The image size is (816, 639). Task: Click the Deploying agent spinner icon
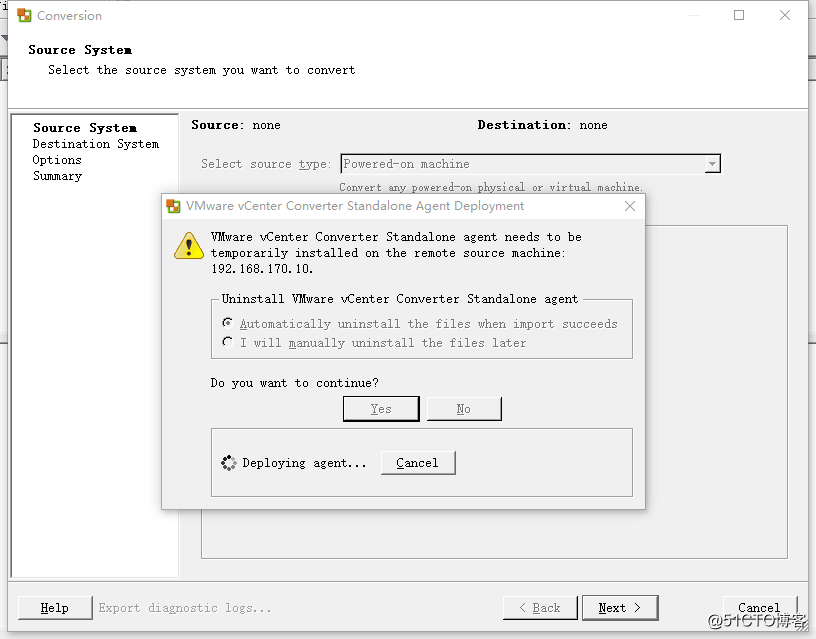pyautogui.click(x=228, y=463)
